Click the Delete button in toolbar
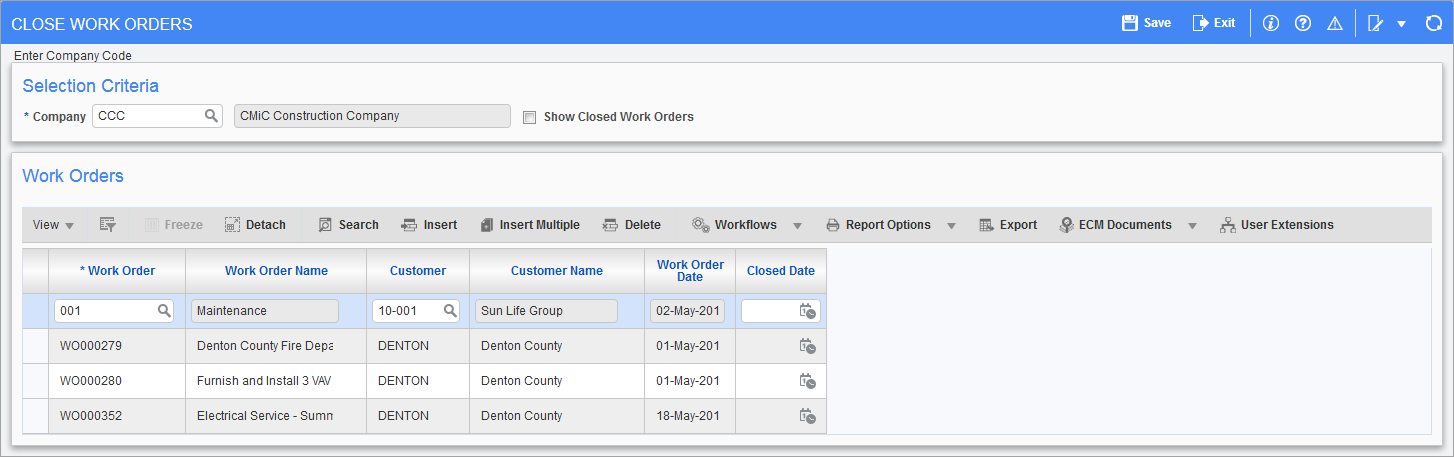 pyautogui.click(x=632, y=225)
